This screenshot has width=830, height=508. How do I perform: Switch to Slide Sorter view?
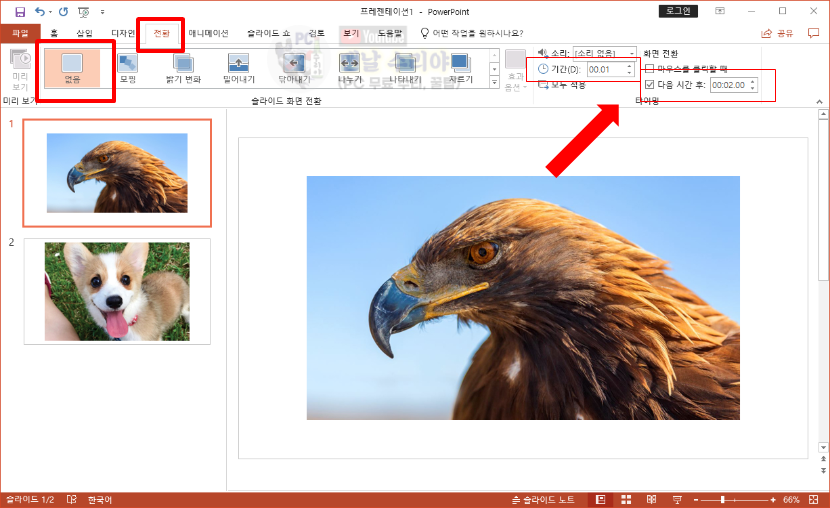(626, 500)
